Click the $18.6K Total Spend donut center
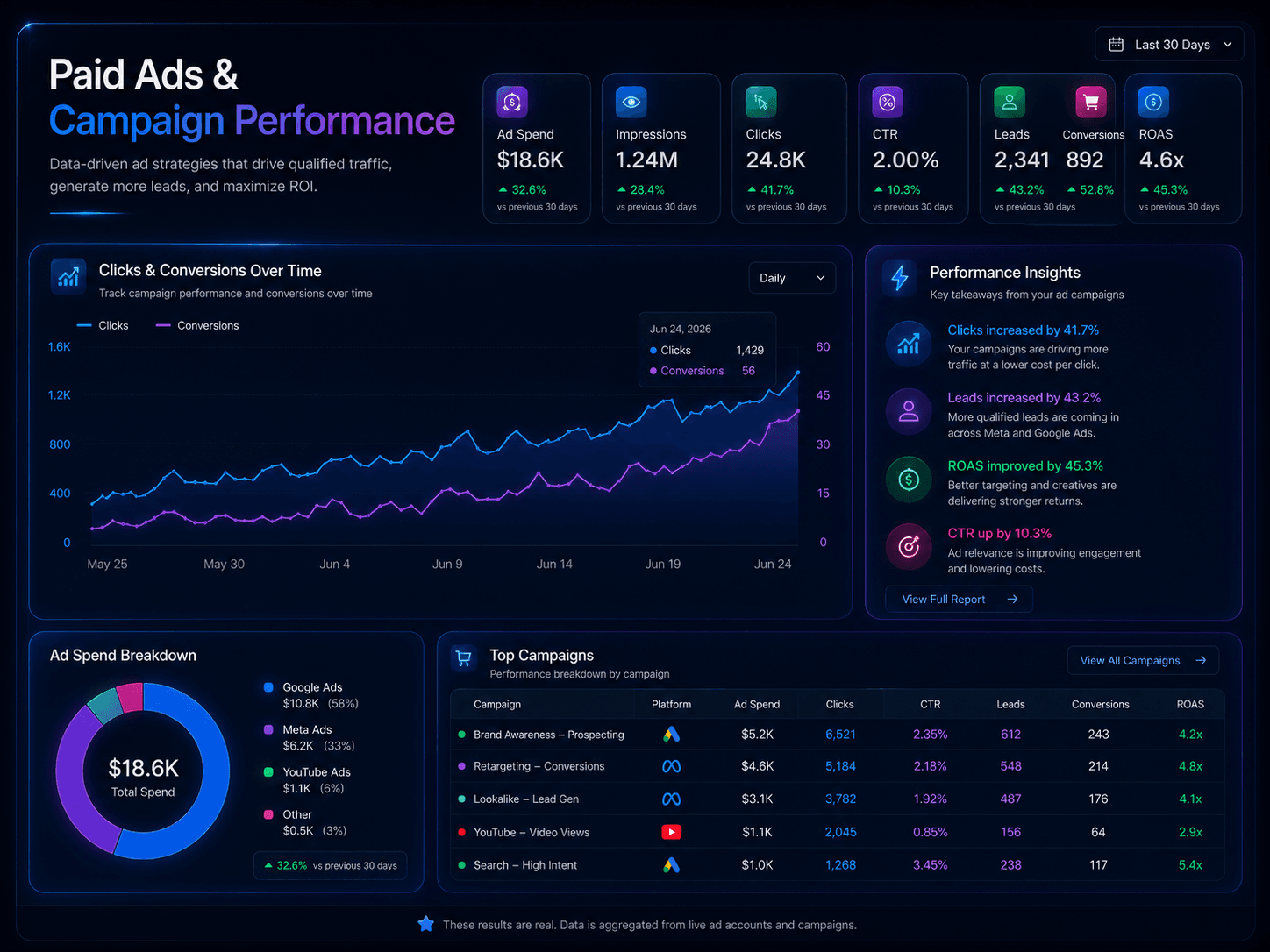The height and width of the screenshot is (952, 1270). [x=143, y=776]
